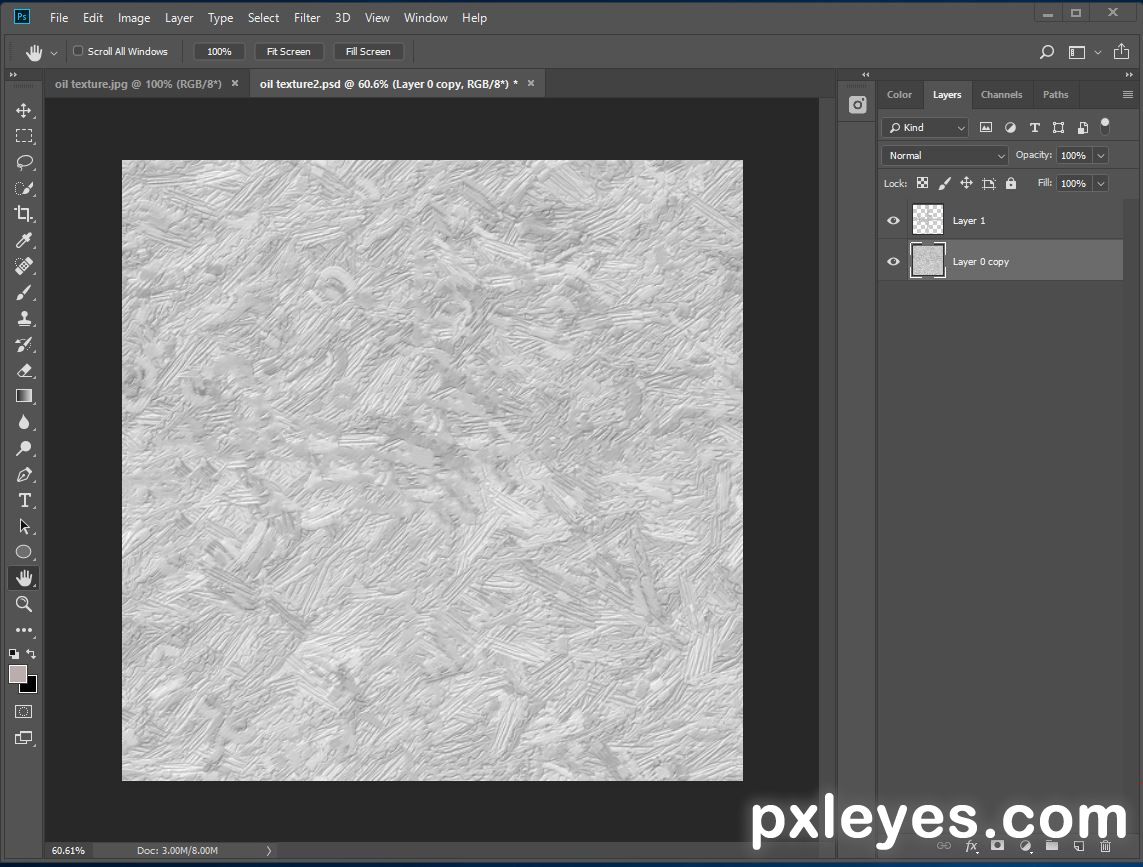Expand the collapsed toolbar double arrows
The image size is (1143, 867).
tap(13, 74)
